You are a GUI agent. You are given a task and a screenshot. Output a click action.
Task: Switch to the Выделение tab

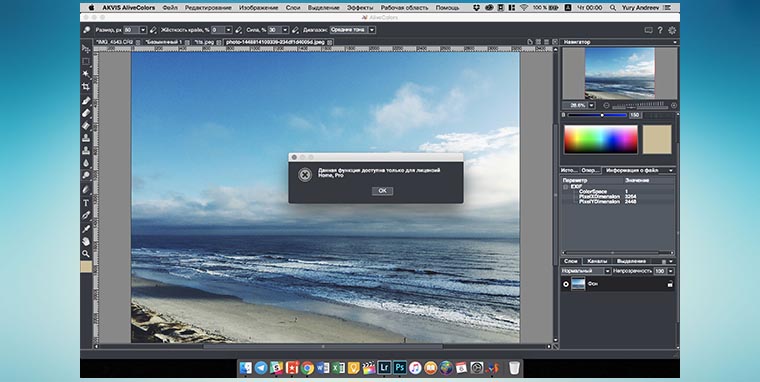(x=631, y=261)
